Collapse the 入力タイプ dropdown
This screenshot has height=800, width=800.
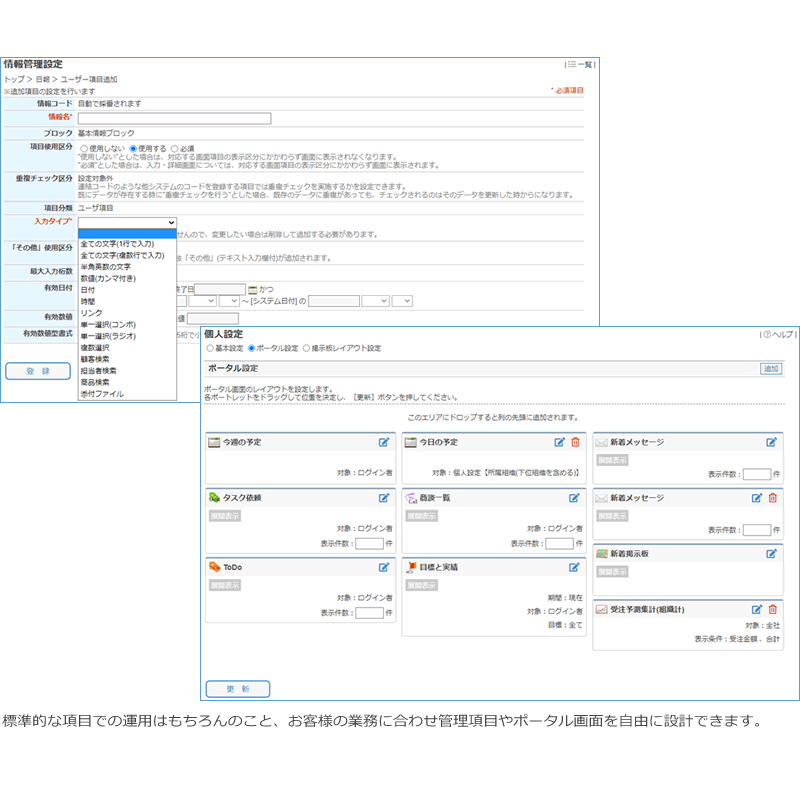coord(127,222)
